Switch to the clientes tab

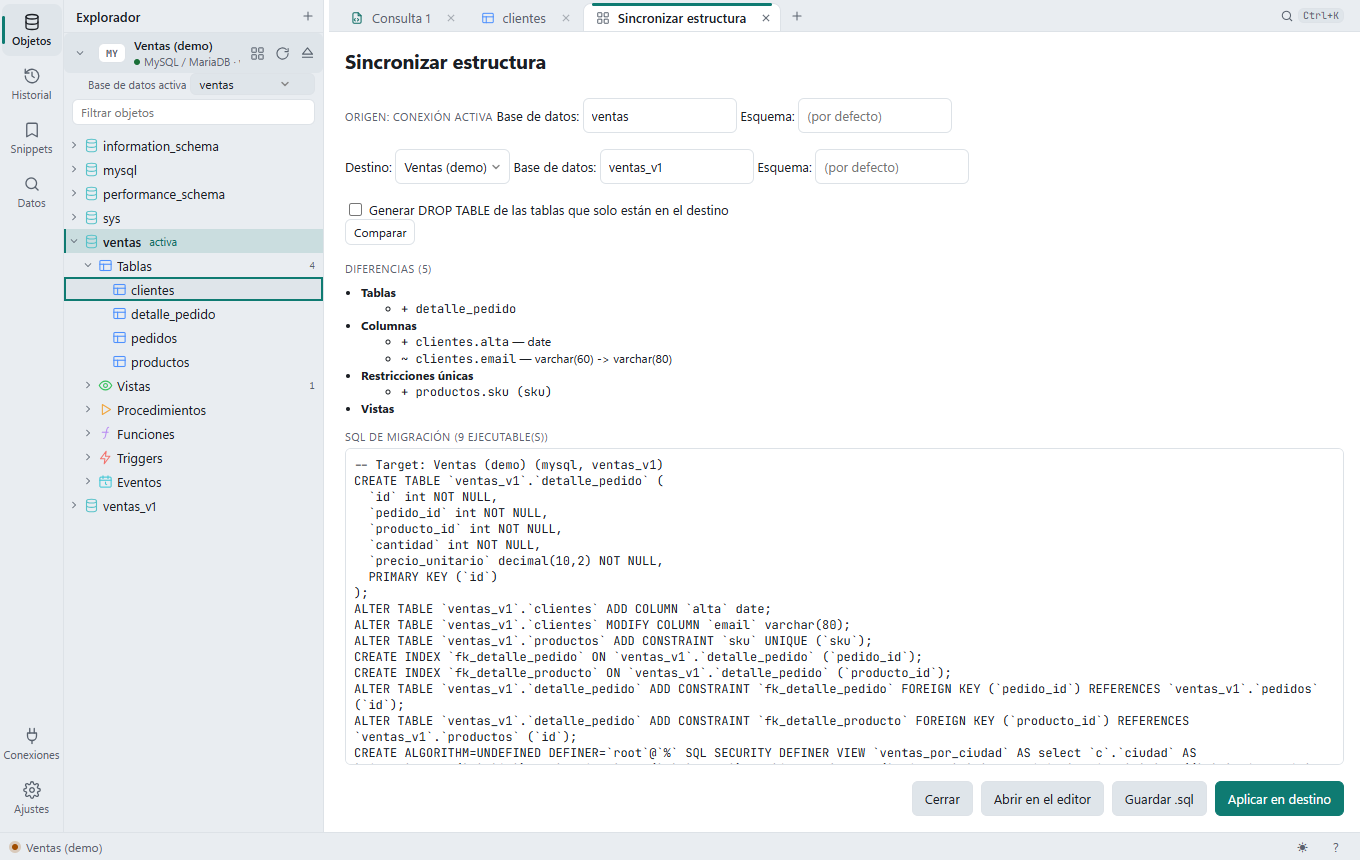pos(523,18)
